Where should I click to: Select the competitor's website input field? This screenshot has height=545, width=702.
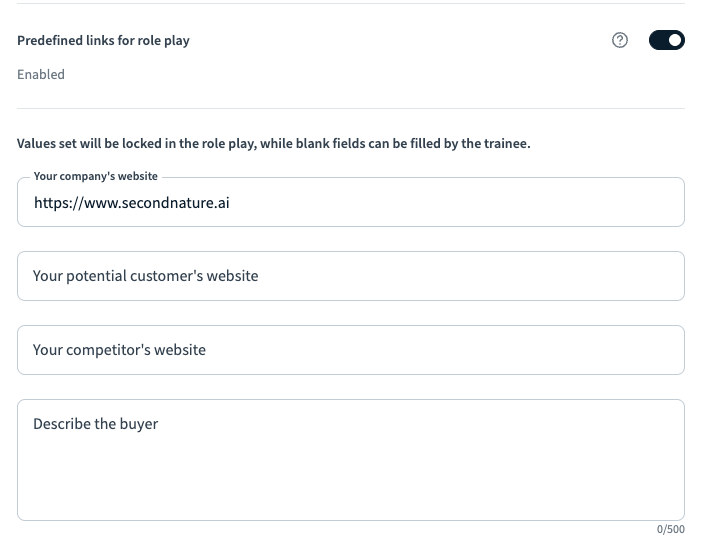(350, 350)
